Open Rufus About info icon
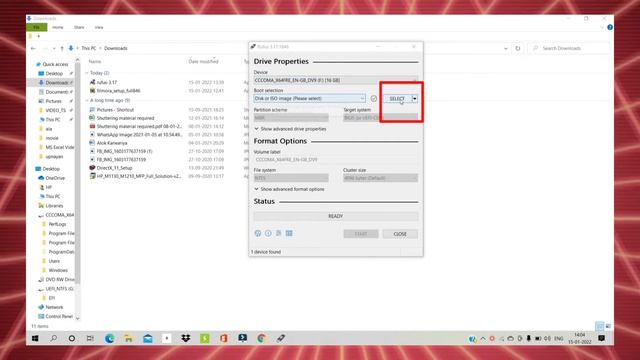This screenshot has height=360, width=640. coord(268,233)
